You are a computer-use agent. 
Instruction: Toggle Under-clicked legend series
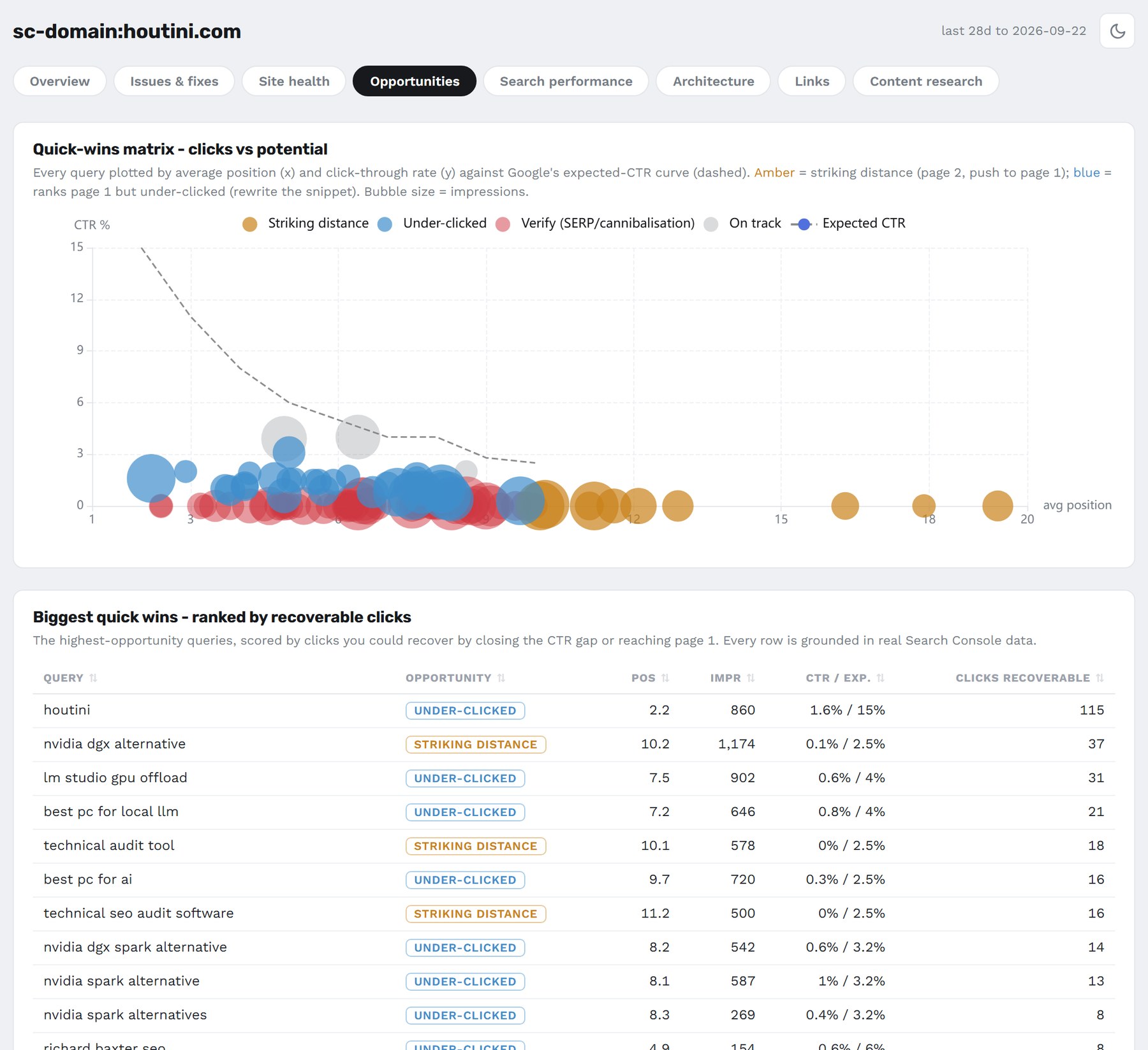[x=432, y=224]
